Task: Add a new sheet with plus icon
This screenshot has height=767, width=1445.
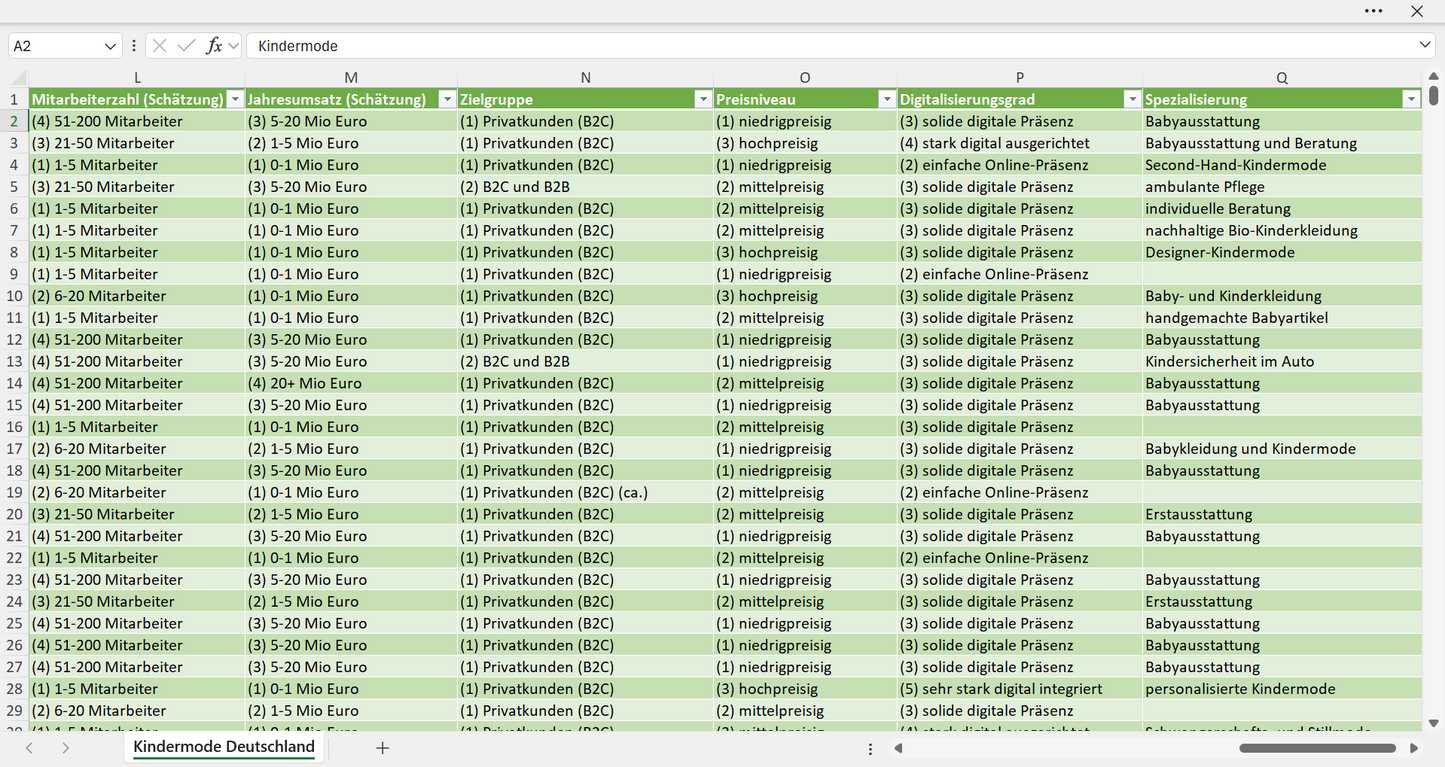Action: 382,748
